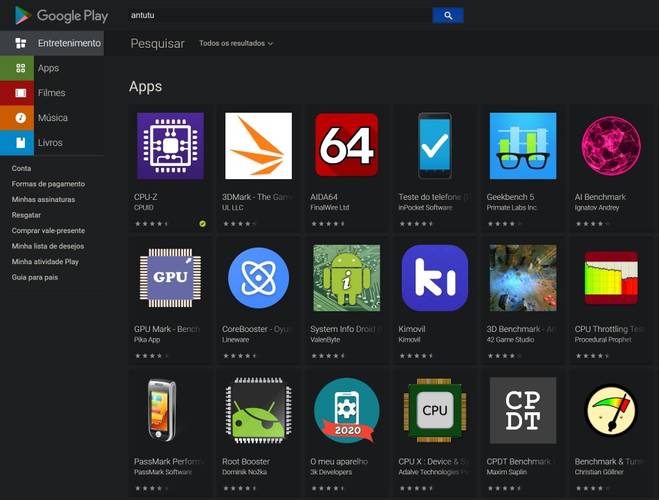Click the 42 Game Studio developer name

[x=510, y=339]
